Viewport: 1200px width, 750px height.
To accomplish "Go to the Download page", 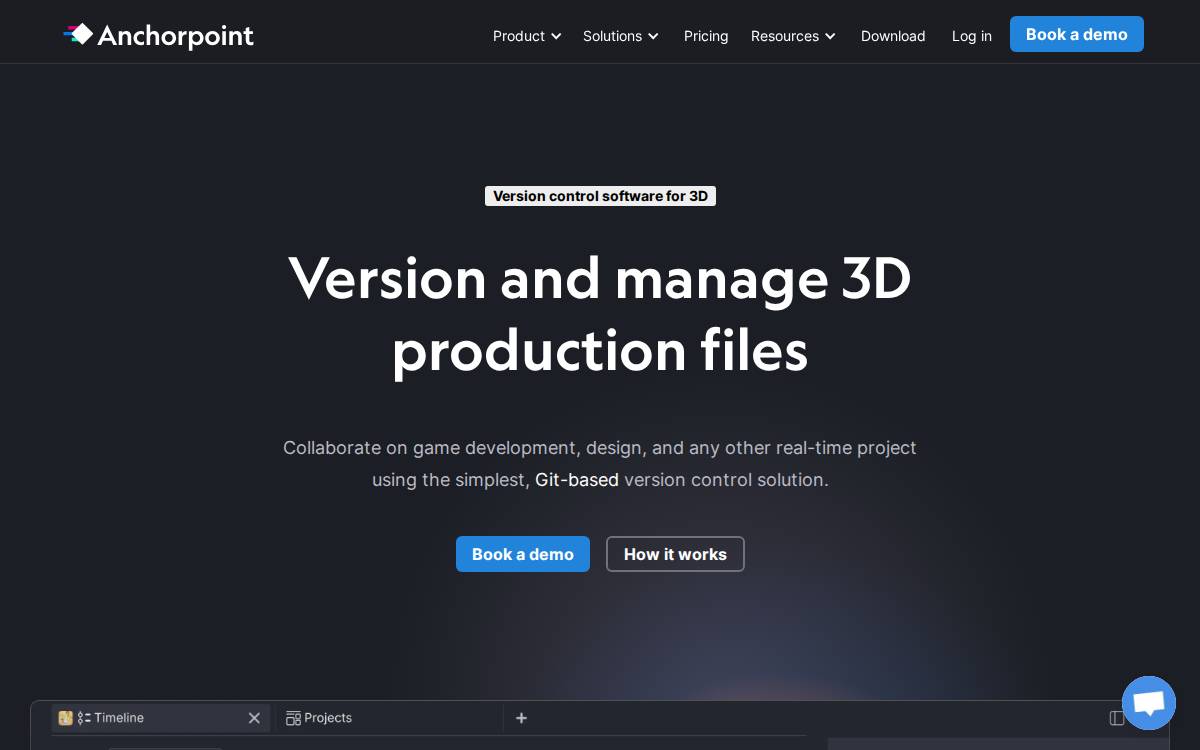I will [893, 36].
